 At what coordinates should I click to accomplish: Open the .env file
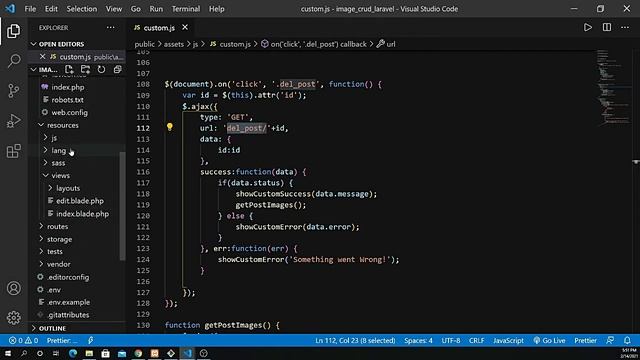pyautogui.click(x=54, y=289)
